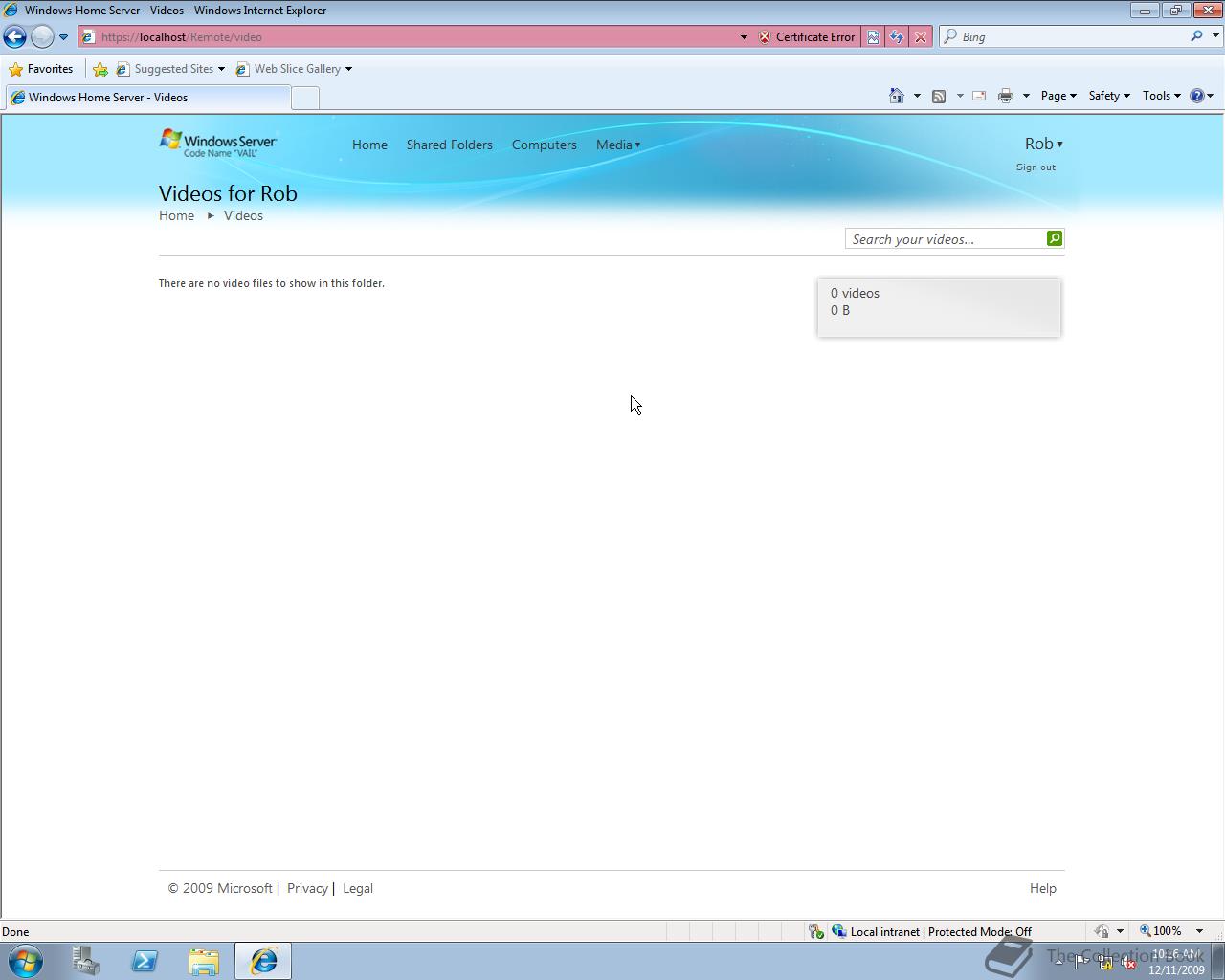Viewport: 1225px width, 980px height.
Task: Open the Windows Start menu orb
Action: click(x=25, y=961)
